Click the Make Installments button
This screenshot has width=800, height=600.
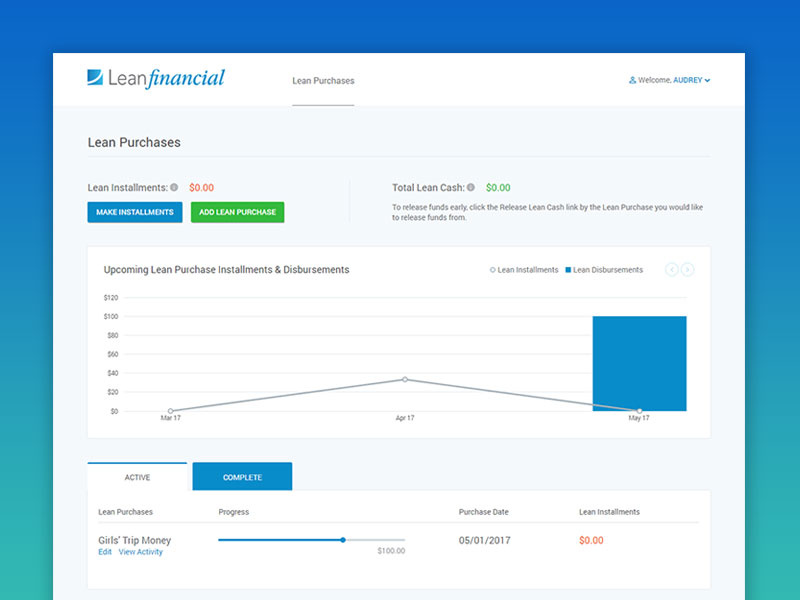(x=135, y=212)
